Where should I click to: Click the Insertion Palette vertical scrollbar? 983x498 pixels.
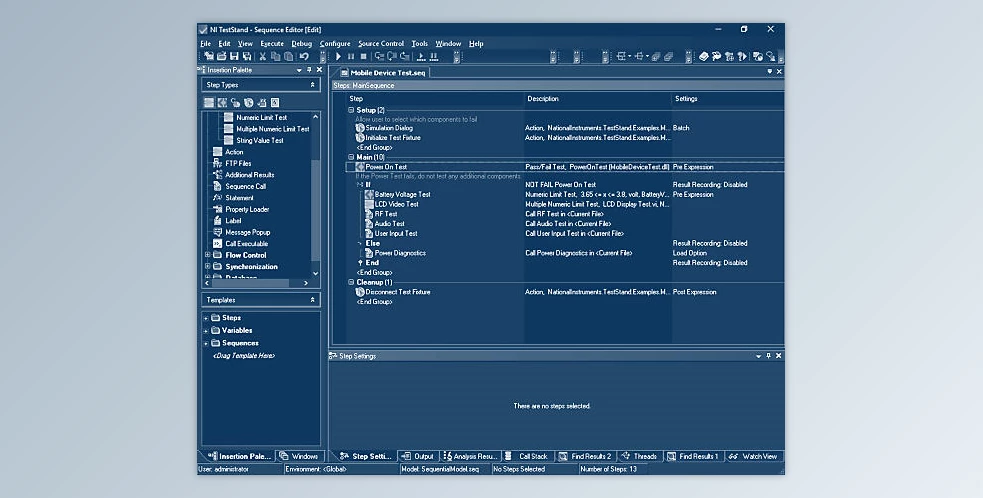[316, 200]
